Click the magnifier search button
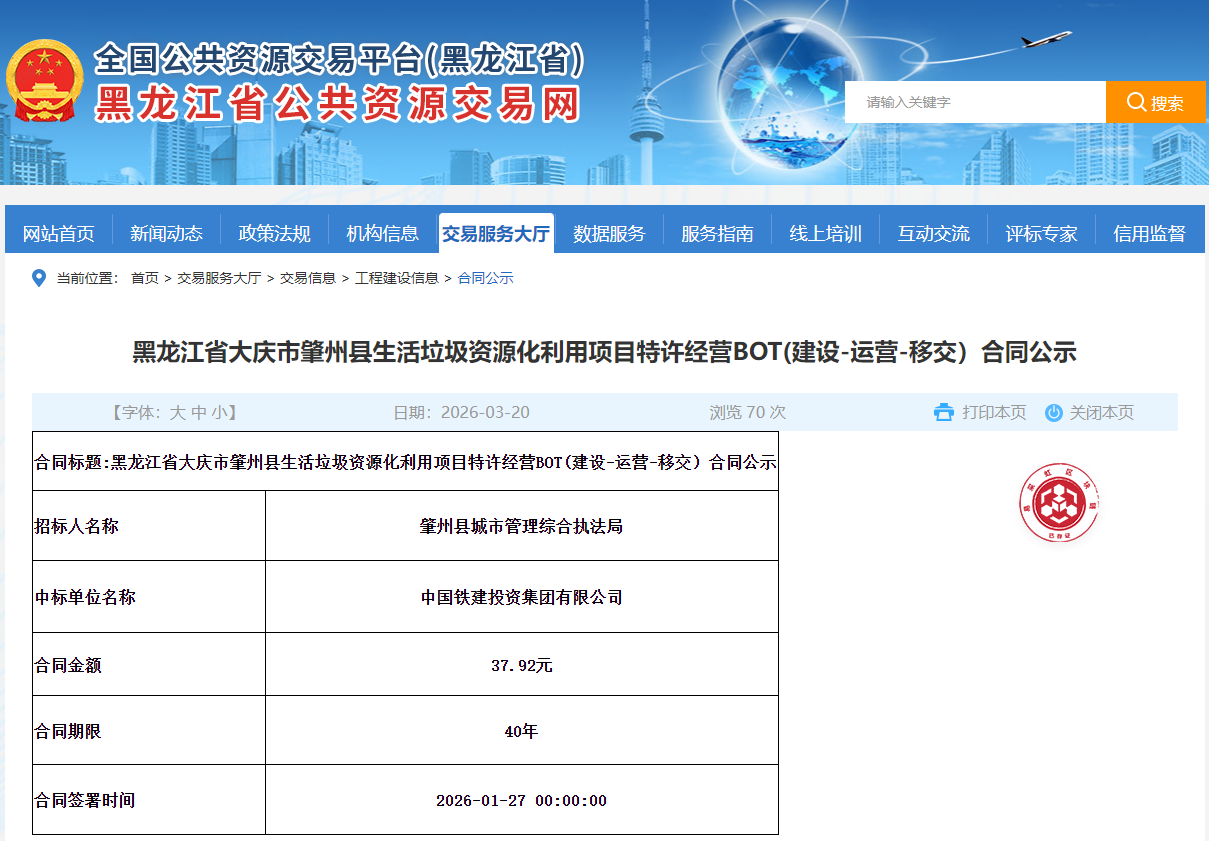Screen dimensions: 1209x841 [1155, 102]
